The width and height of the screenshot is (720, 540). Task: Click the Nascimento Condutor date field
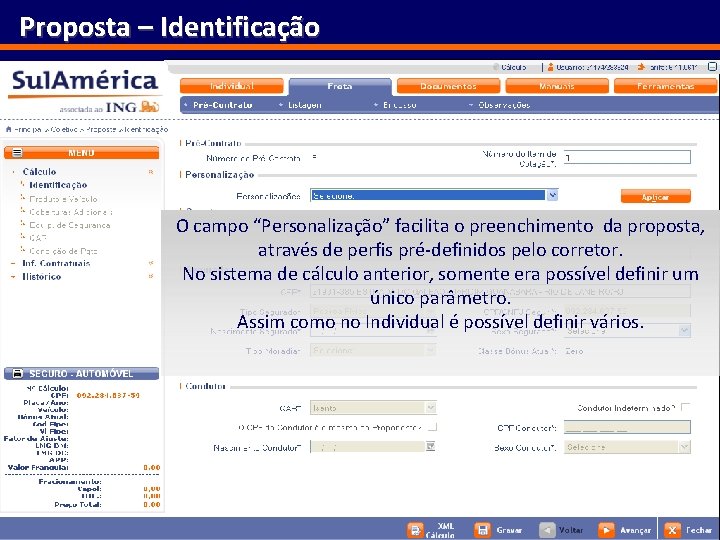367,447
